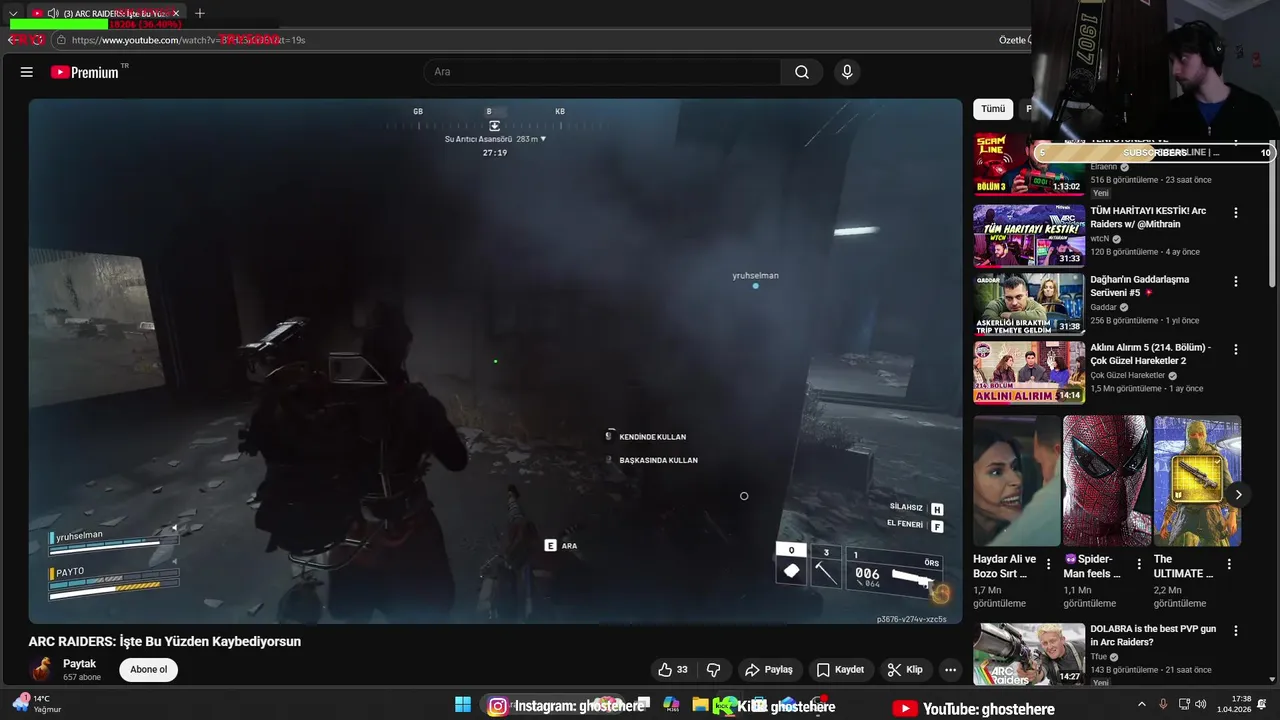Open the Özetle summarize button
The image size is (1280, 720).
pyautogui.click(x=1015, y=40)
